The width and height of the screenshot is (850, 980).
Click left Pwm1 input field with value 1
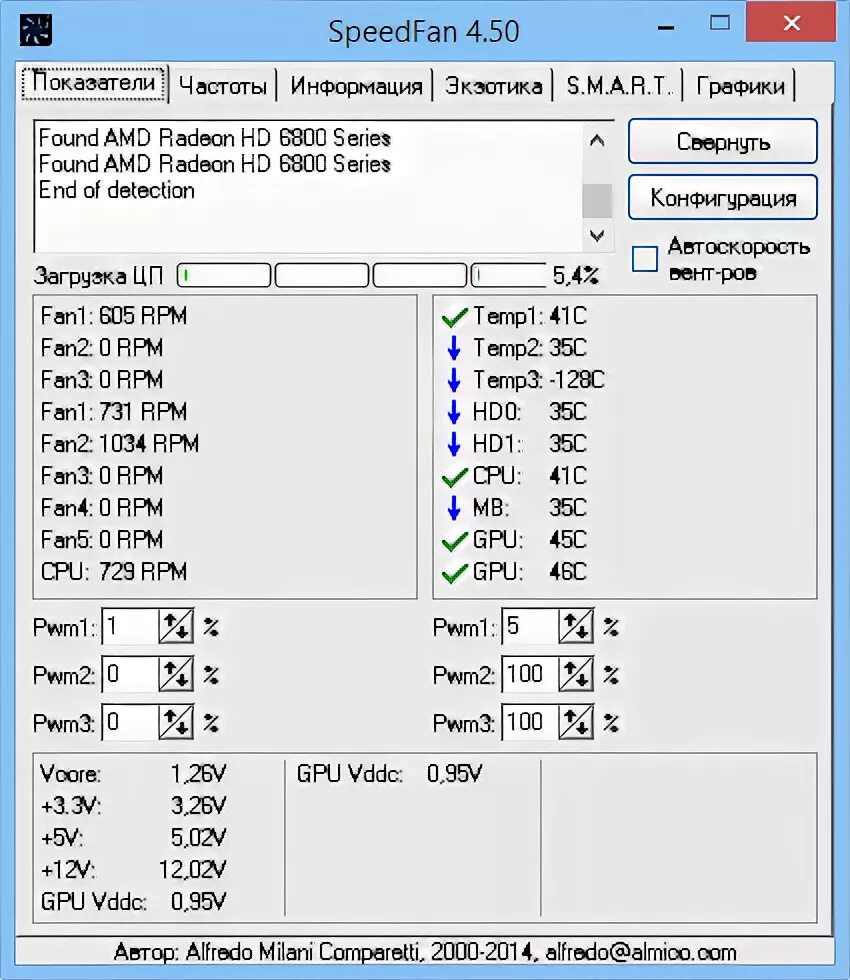click(131, 626)
